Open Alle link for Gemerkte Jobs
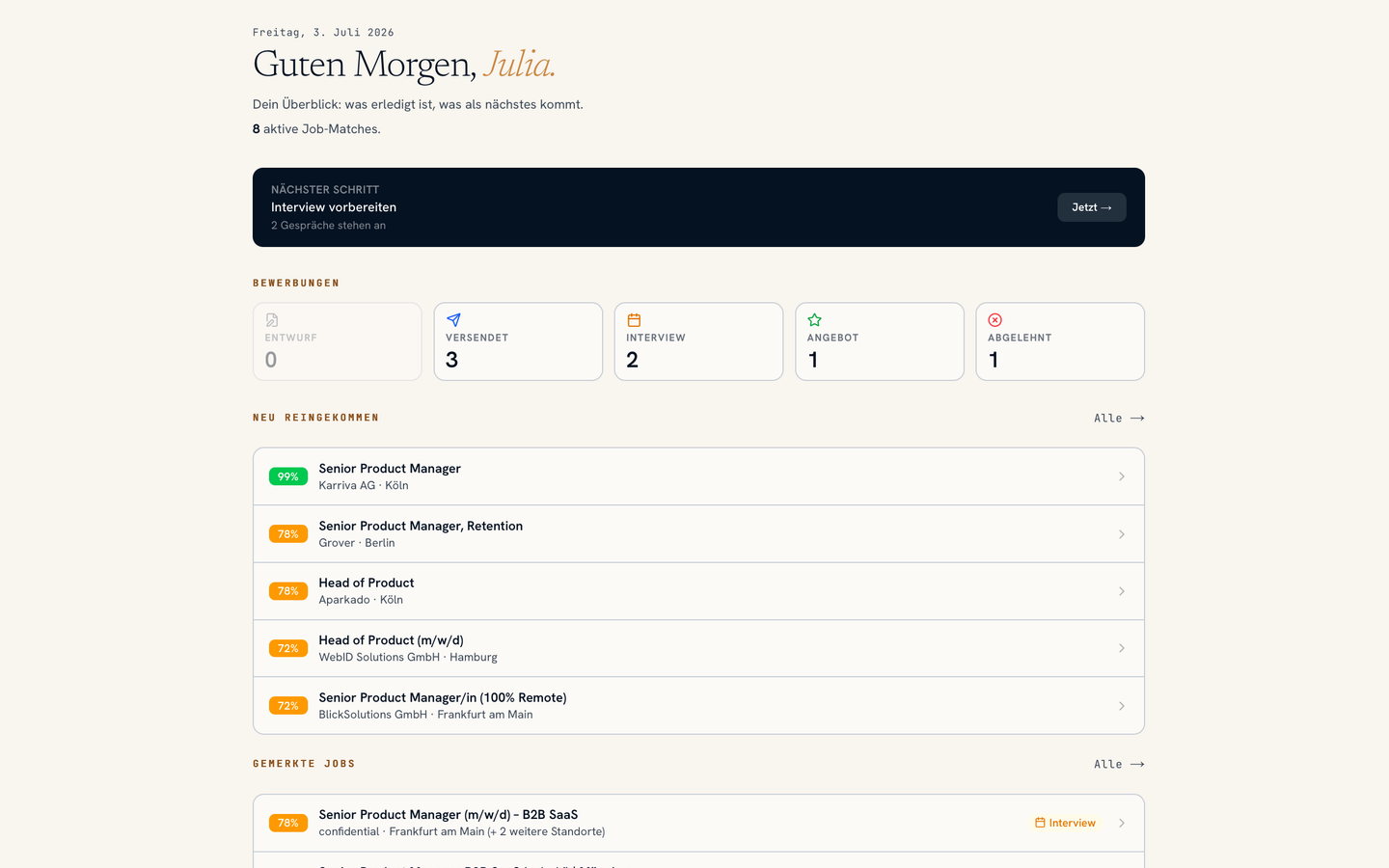The image size is (1389, 868). coord(1119,764)
